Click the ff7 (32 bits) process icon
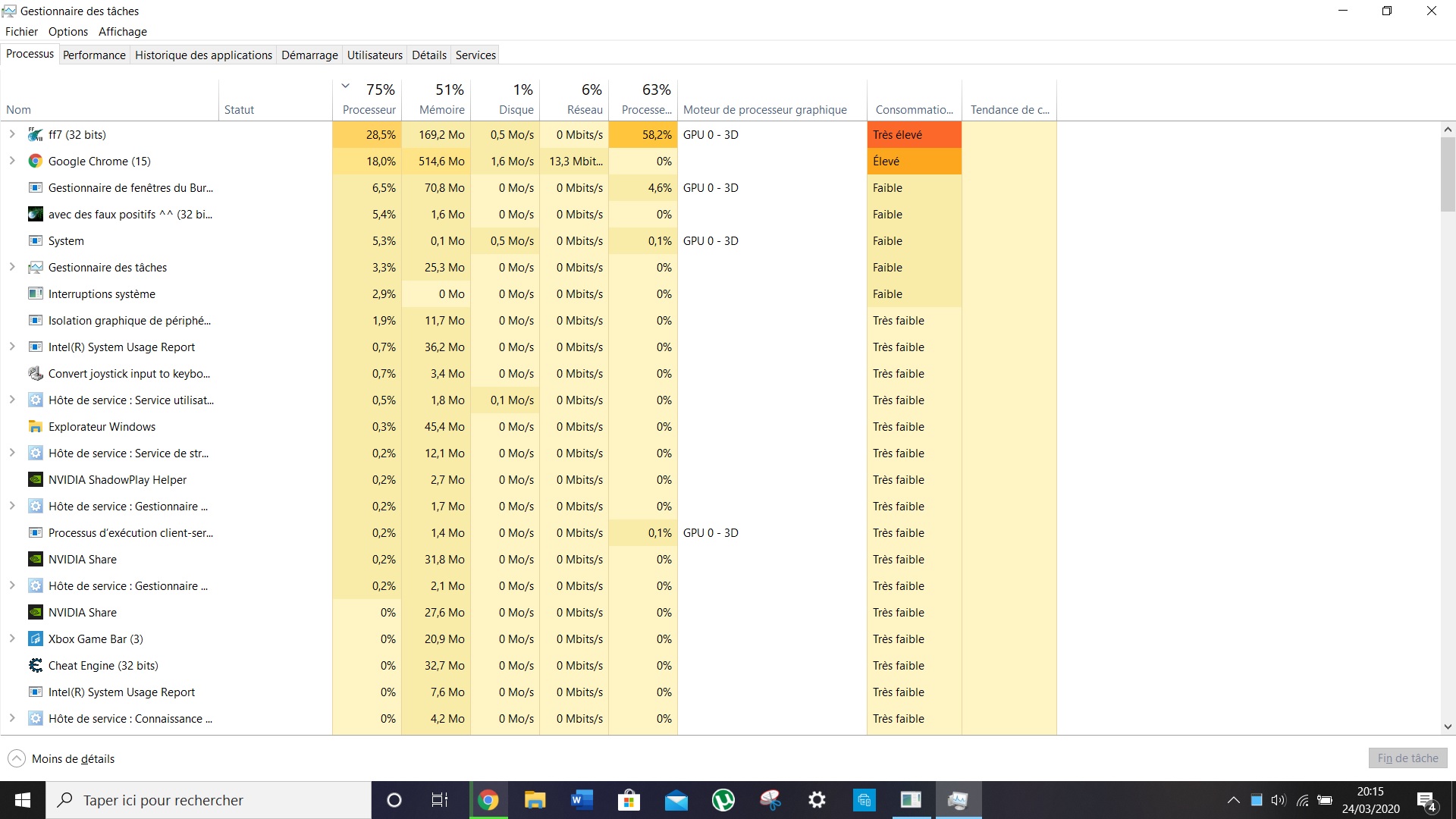This screenshot has width=1456, height=819. (x=35, y=135)
